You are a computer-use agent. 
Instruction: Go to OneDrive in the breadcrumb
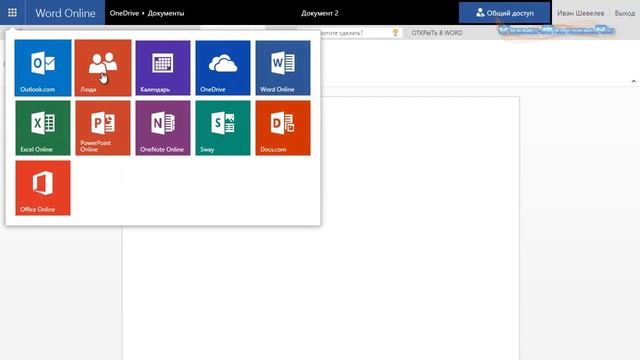pos(124,13)
